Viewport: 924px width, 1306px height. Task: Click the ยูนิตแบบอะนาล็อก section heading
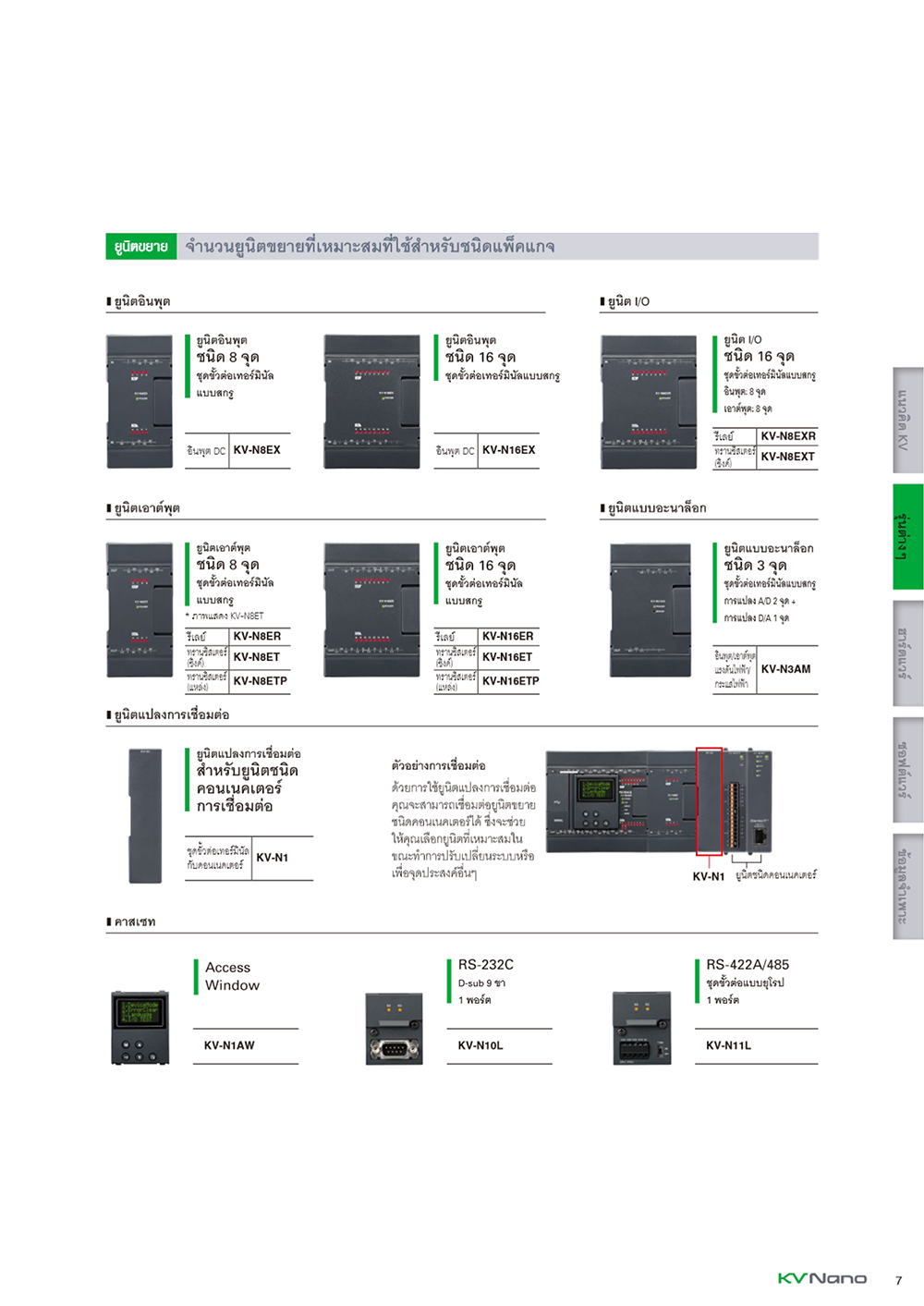tap(657, 508)
